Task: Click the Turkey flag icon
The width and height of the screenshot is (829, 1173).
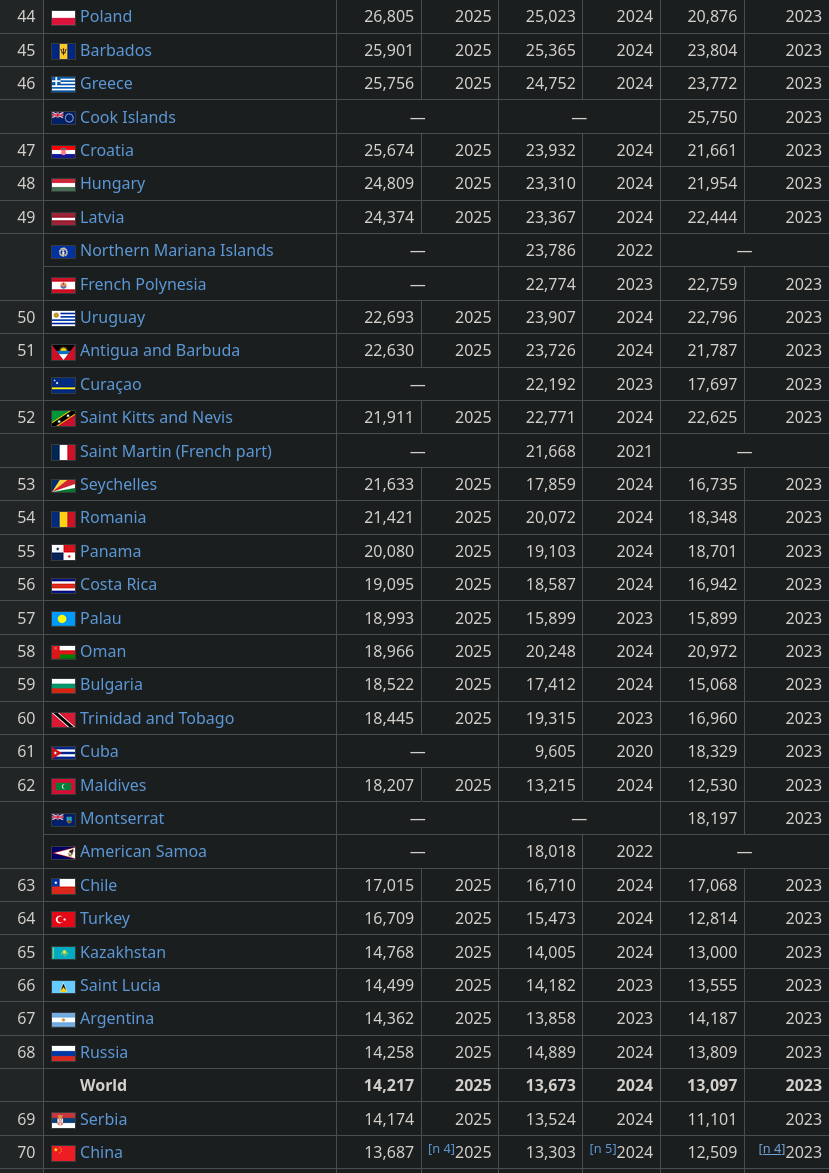Action: click(63, 919)
